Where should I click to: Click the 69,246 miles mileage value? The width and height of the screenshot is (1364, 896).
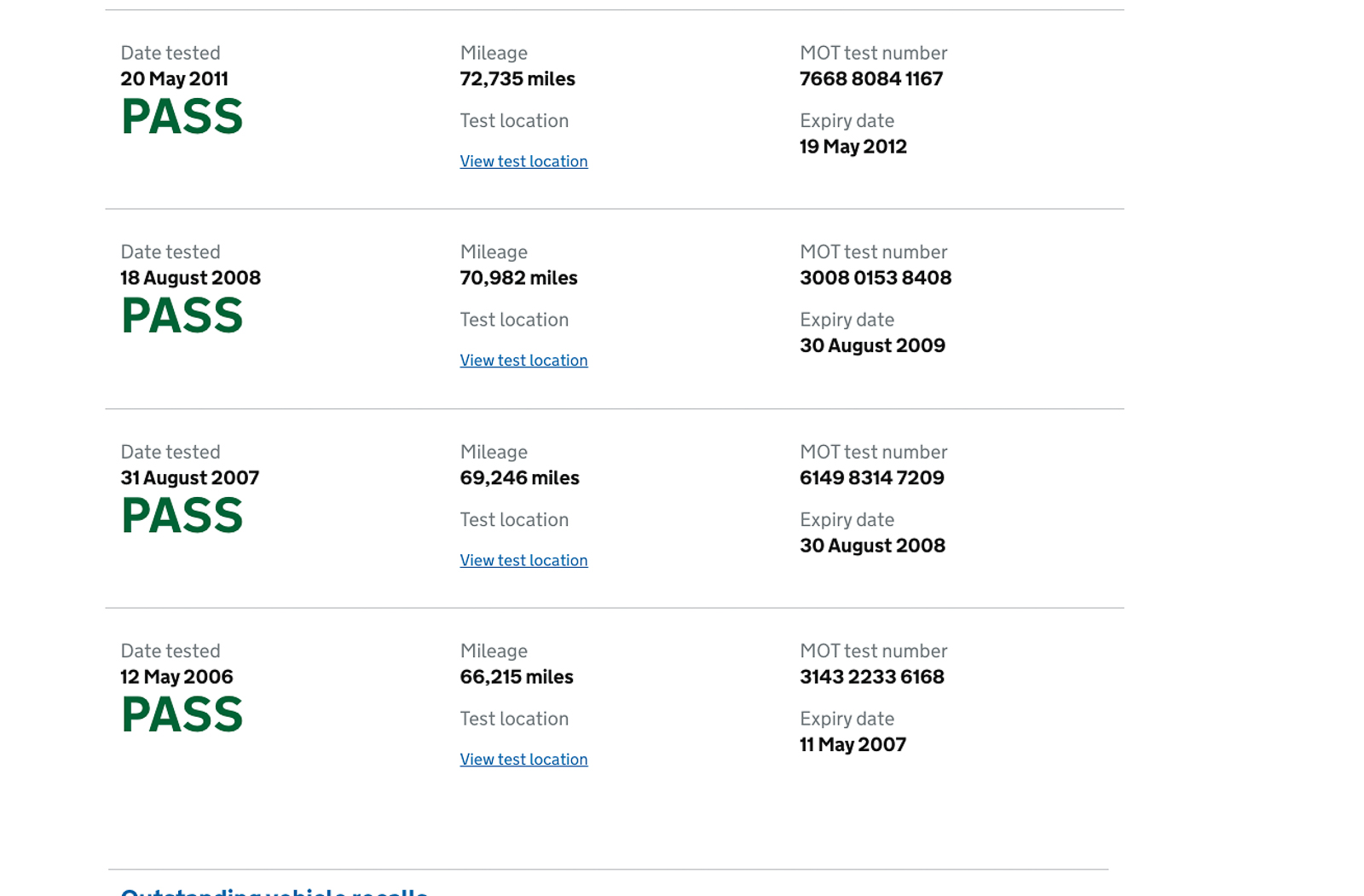(519, 478)
